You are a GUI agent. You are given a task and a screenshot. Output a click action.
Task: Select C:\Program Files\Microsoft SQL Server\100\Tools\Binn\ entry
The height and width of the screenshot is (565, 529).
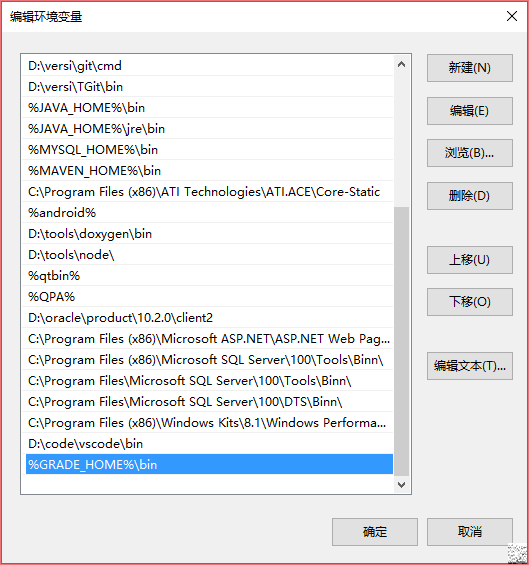pos(208,381)
